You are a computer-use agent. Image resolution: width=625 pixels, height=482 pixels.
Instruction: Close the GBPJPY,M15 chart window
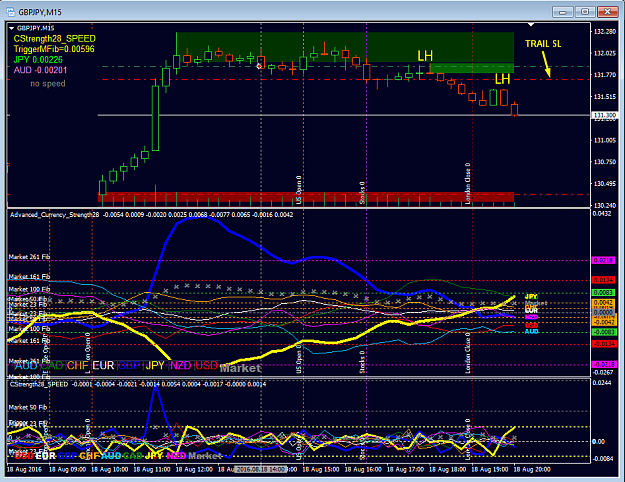coord(607,12)
